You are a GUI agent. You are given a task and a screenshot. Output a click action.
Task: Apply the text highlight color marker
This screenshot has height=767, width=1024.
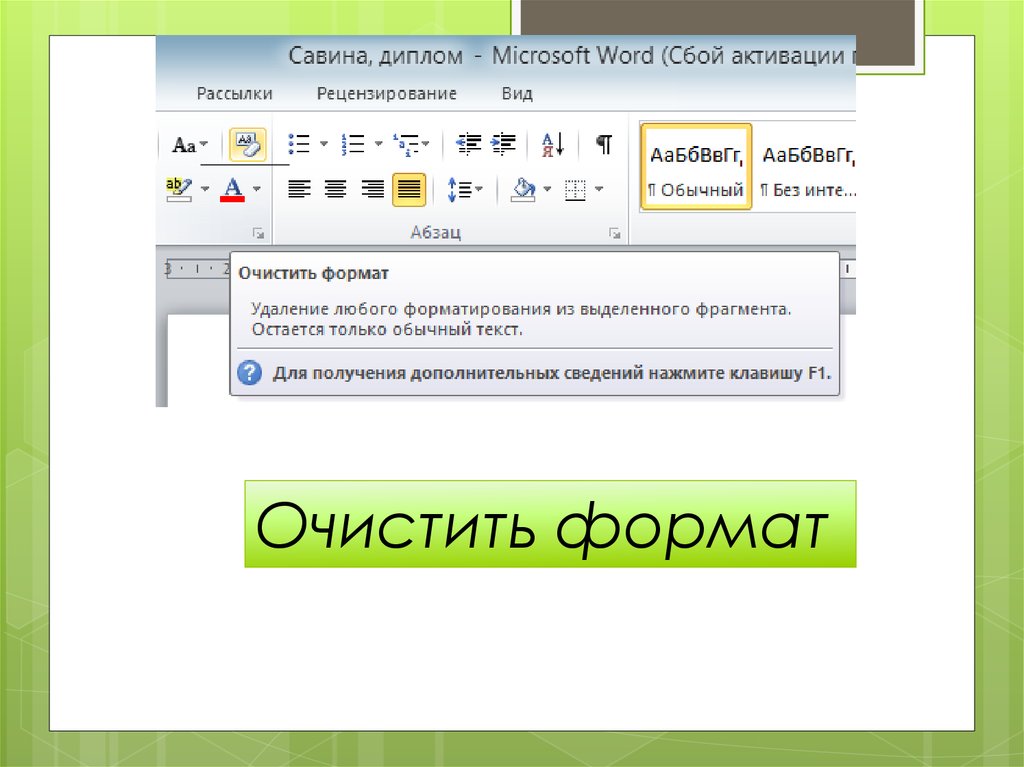[180, 188]
